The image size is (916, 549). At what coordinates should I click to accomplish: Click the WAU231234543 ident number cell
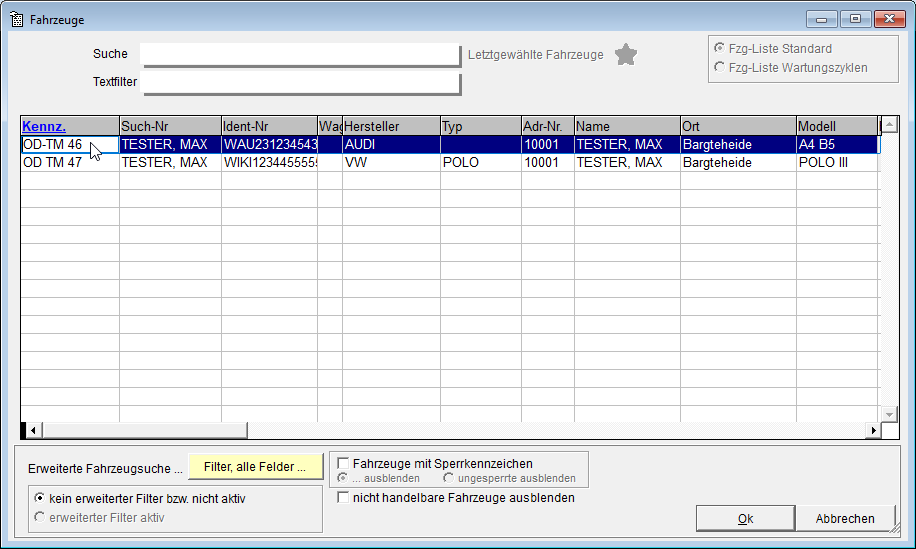(269, 144)
